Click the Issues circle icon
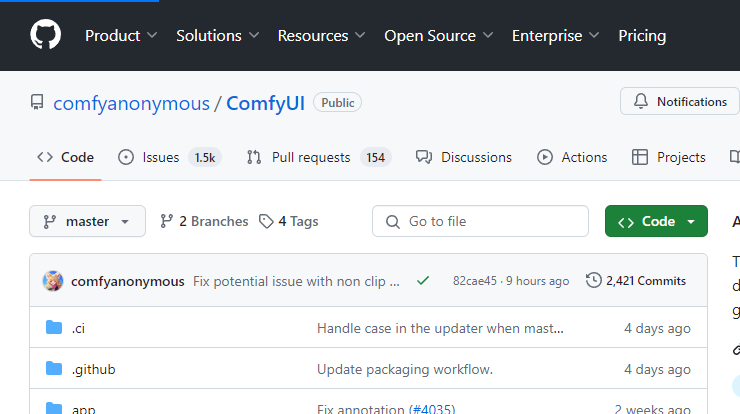 pyautogui.click(x=126, y=157)
